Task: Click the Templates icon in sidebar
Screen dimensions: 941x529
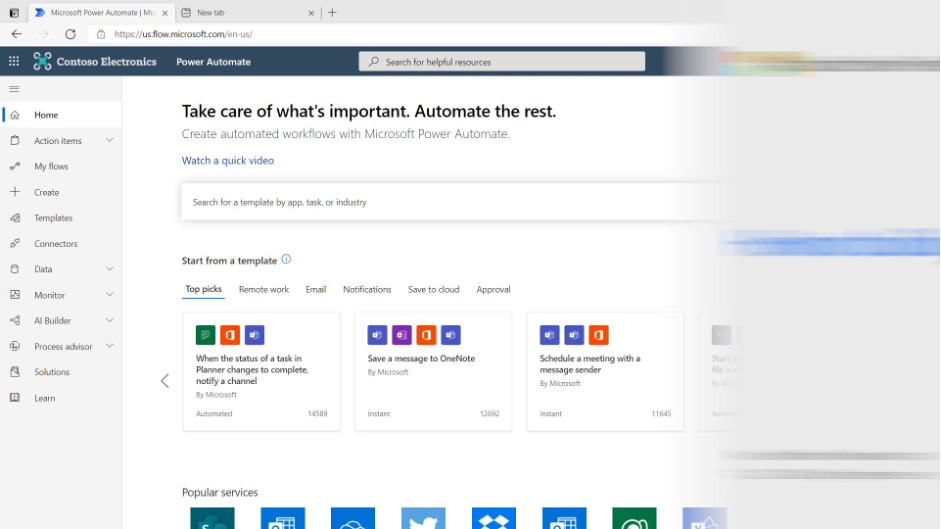Action: 15,218
